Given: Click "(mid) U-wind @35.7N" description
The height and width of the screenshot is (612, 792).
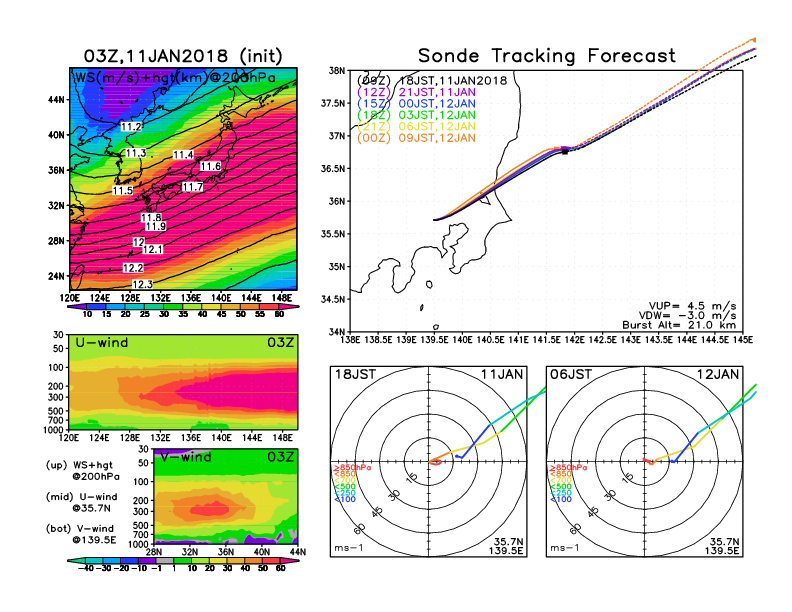Looking at the screenshot, I should point(82,502).
